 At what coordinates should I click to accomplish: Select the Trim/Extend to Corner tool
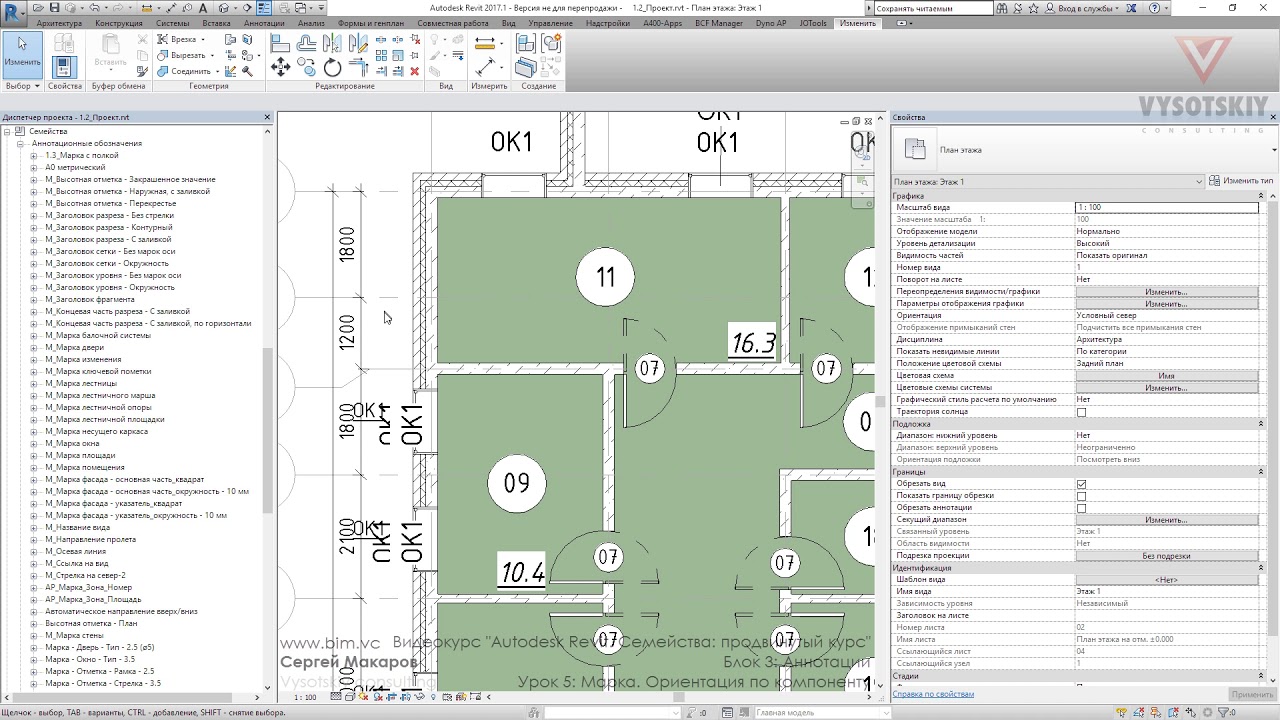pos(358,68)
